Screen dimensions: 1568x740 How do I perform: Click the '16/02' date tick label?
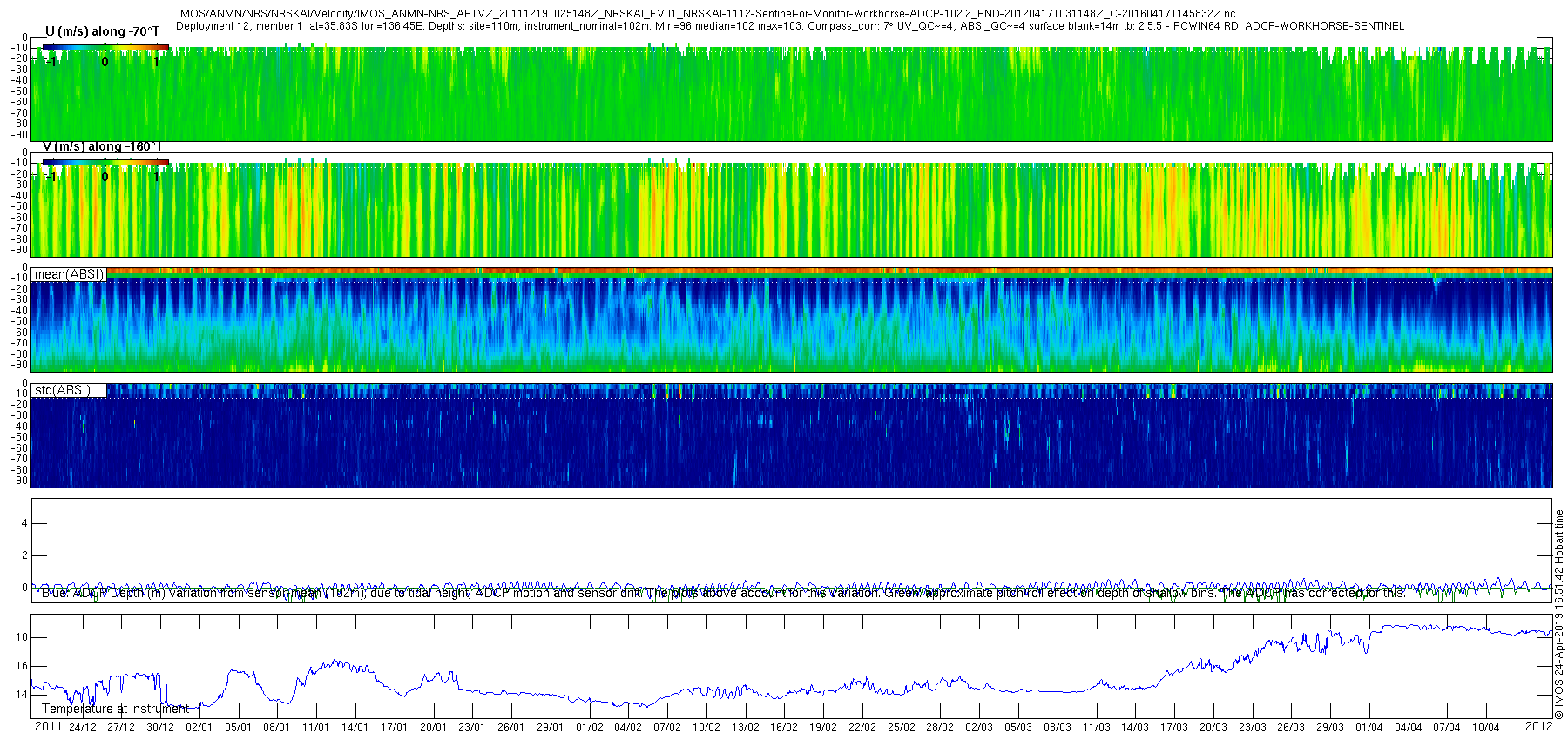tap(784, 728)
